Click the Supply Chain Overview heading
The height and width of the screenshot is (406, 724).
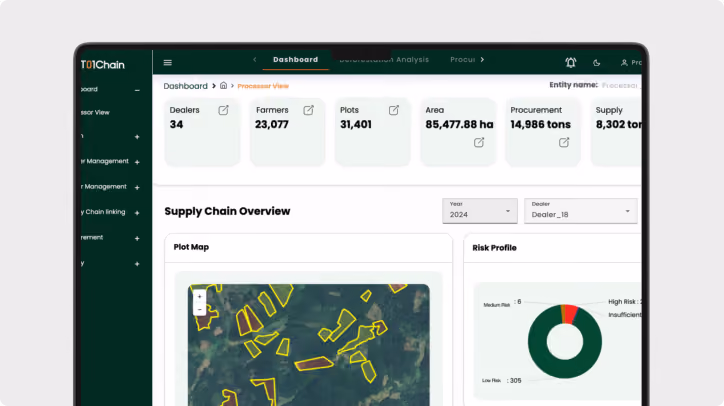coord(227,211)
